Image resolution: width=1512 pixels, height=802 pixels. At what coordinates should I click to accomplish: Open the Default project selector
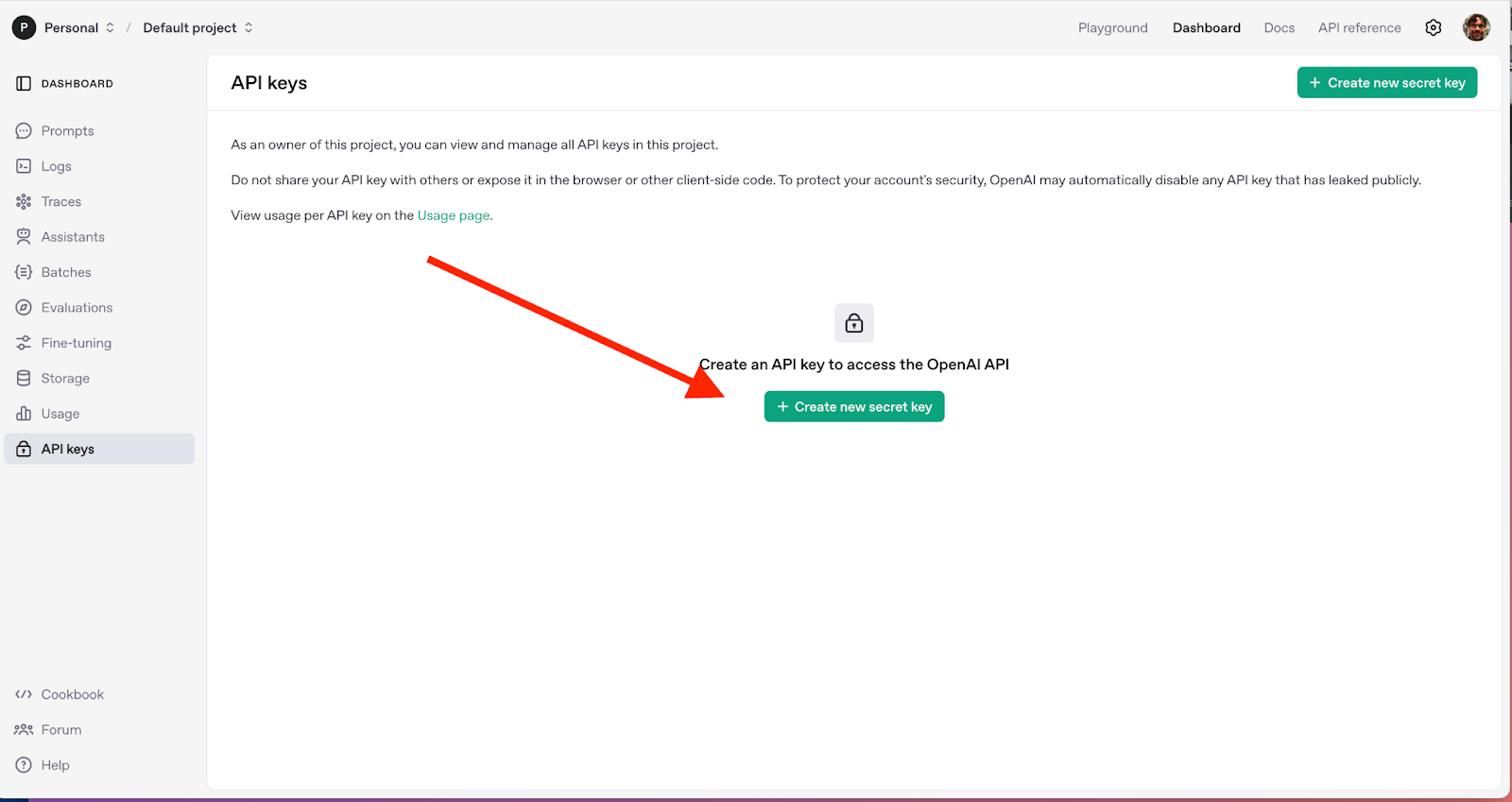pyautogui.click(x=198, y=27)
